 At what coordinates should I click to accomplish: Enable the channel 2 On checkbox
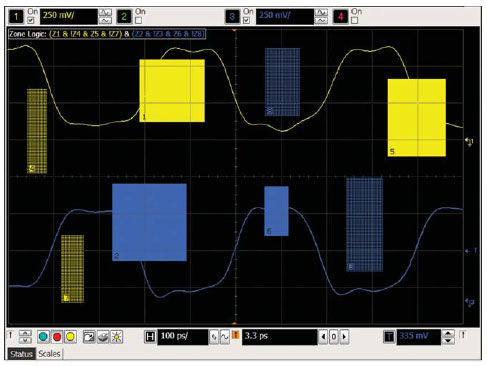click(139, 21)
